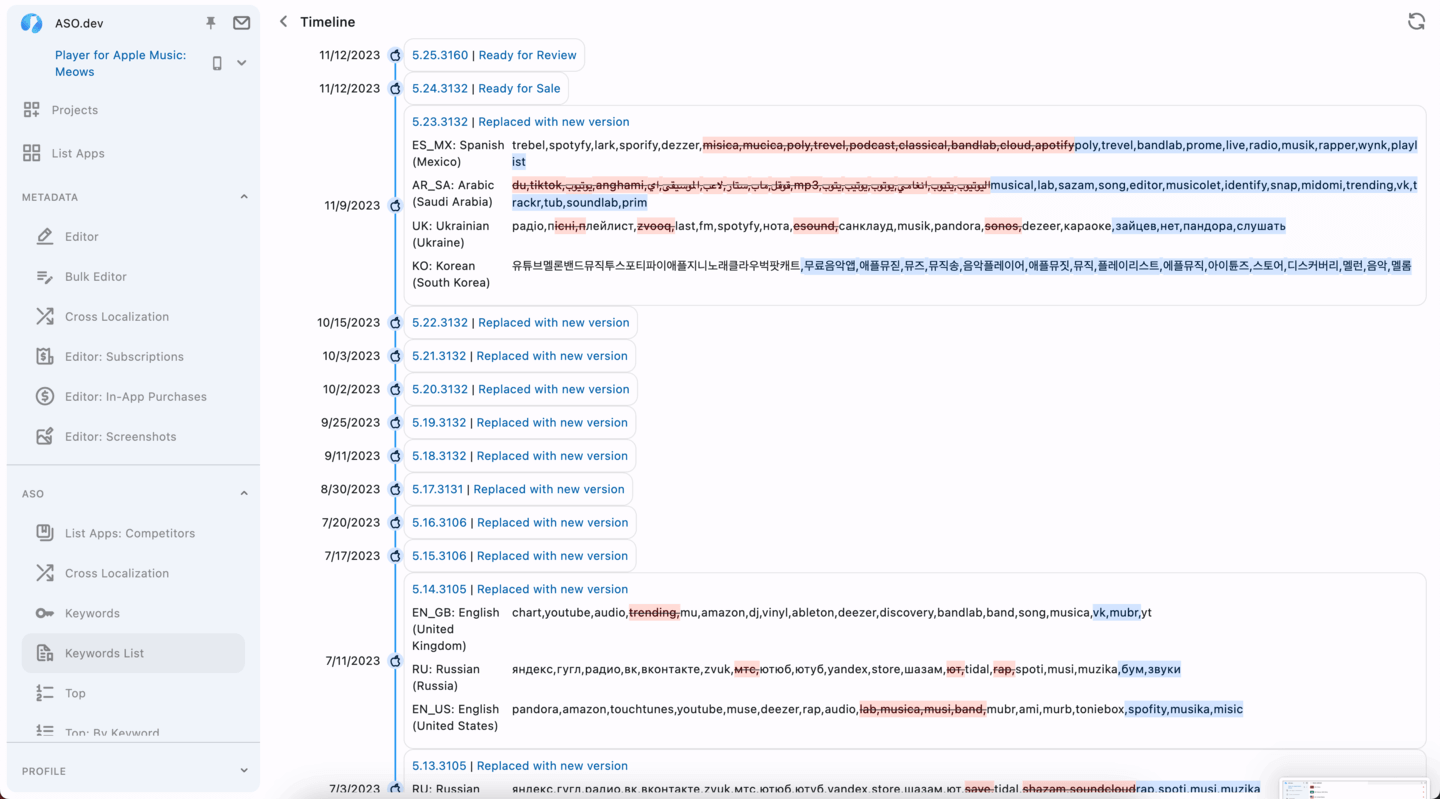Click the List Apps grid icon
This screenshot has height=799, width=1440.
click(x=32, y=153)
